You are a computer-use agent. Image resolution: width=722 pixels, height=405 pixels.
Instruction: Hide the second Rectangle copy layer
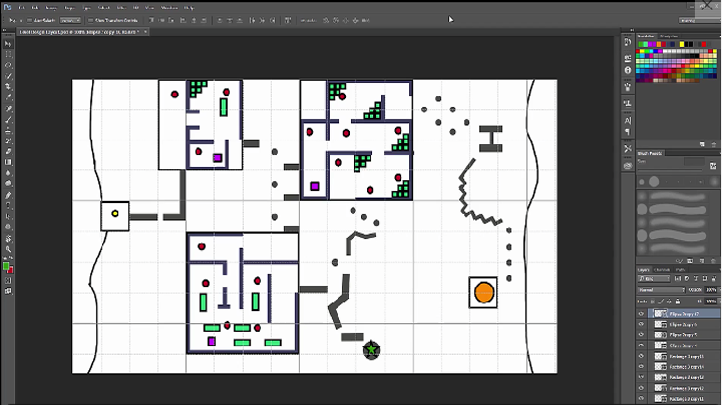[641, 367]
